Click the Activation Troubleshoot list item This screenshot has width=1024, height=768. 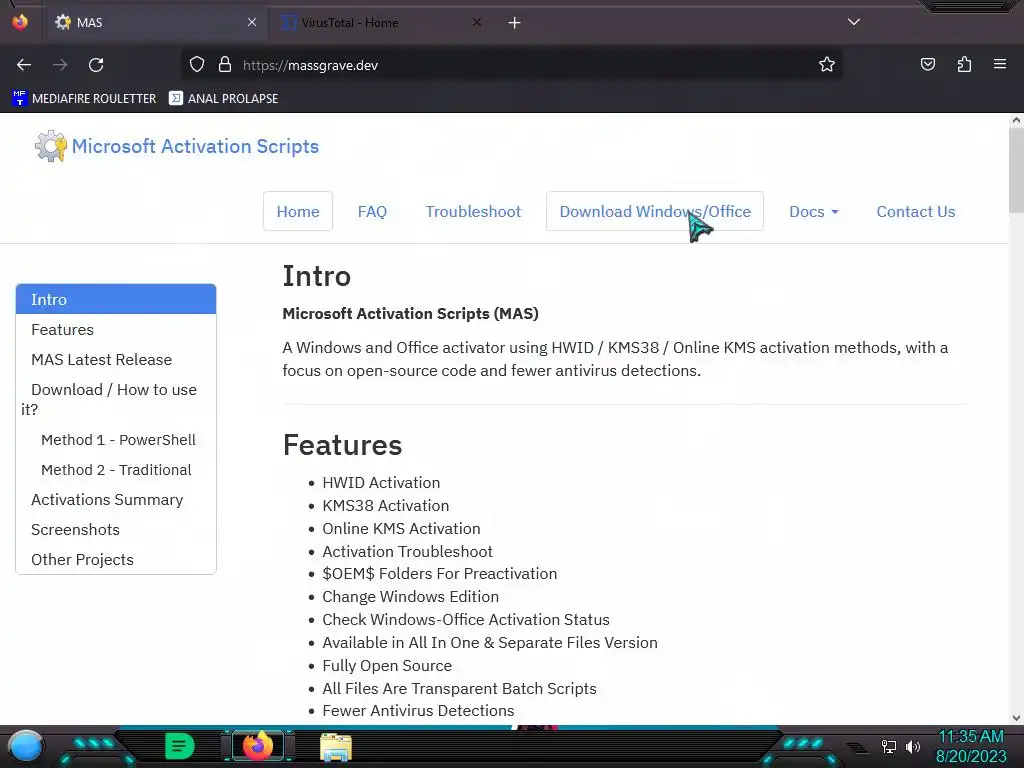tap(408, 551)
